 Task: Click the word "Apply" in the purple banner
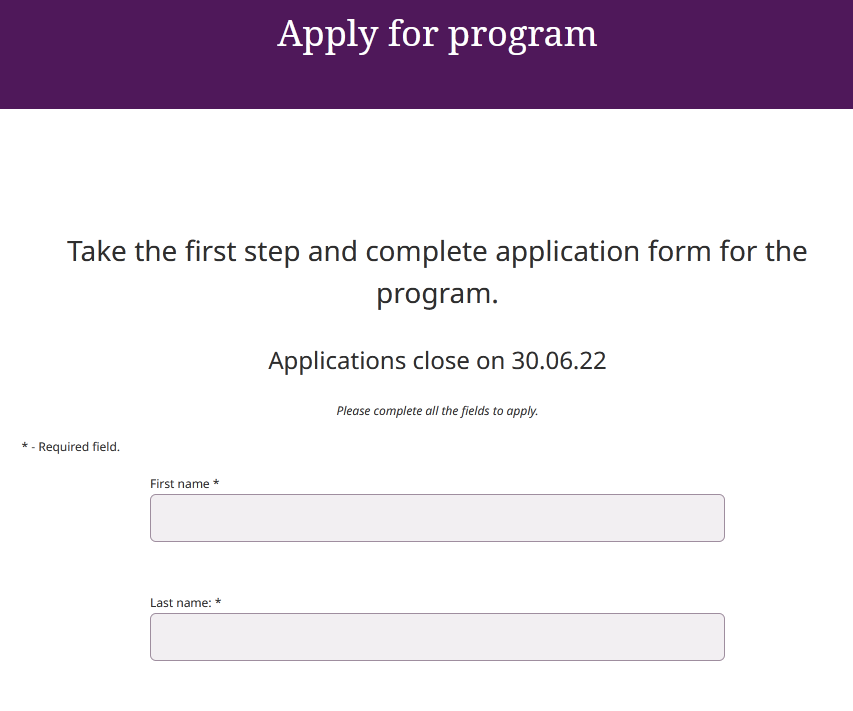click(327, 35)
